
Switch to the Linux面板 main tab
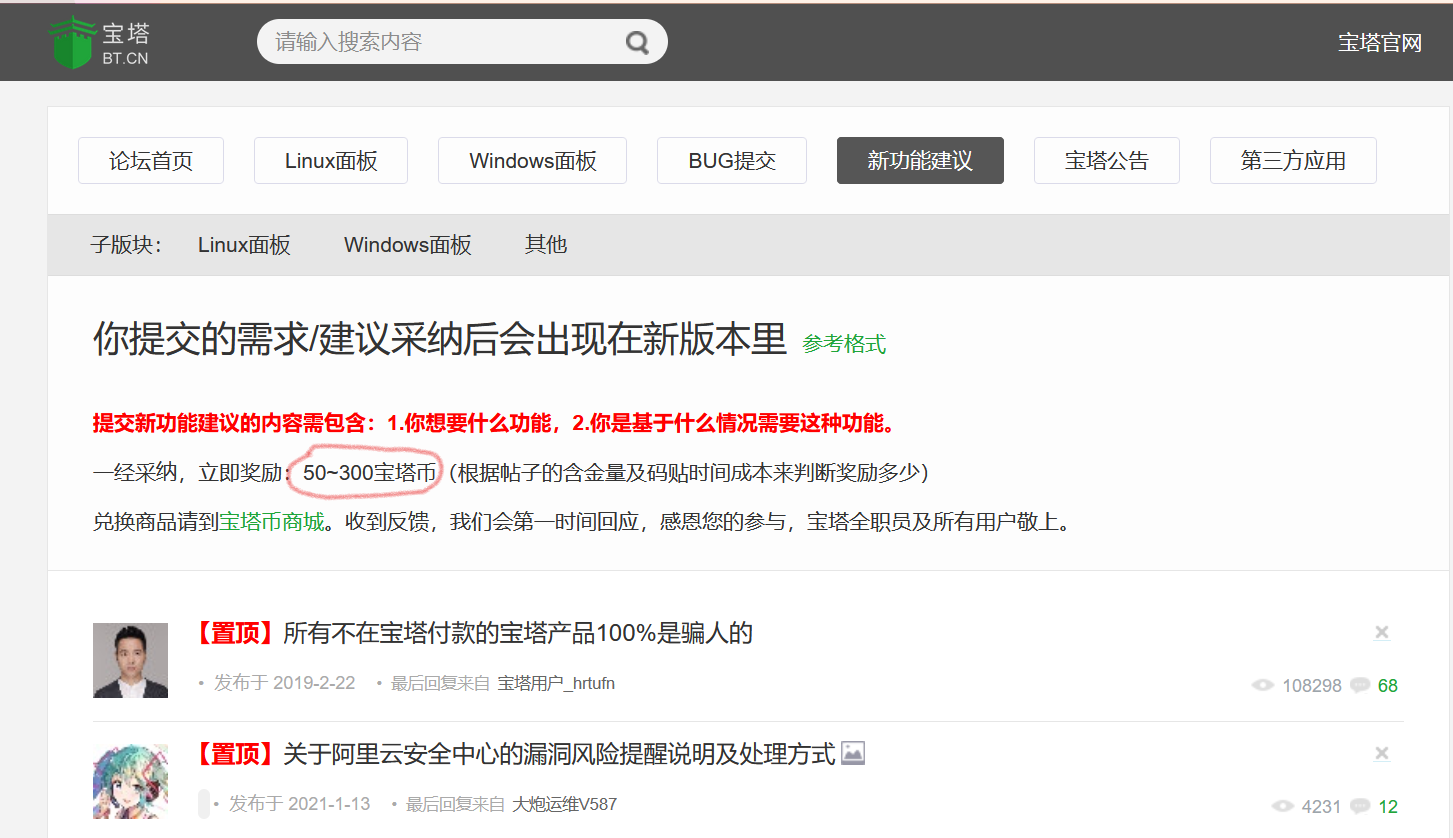331,161
